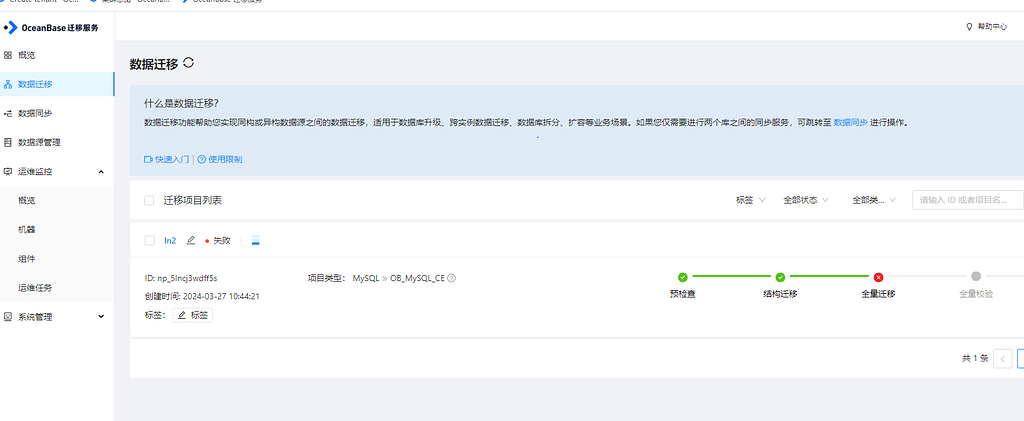This screenshot has width=1024, height=421.
Task: Follow the 数据同步 link in description
Action: [850, 122]
